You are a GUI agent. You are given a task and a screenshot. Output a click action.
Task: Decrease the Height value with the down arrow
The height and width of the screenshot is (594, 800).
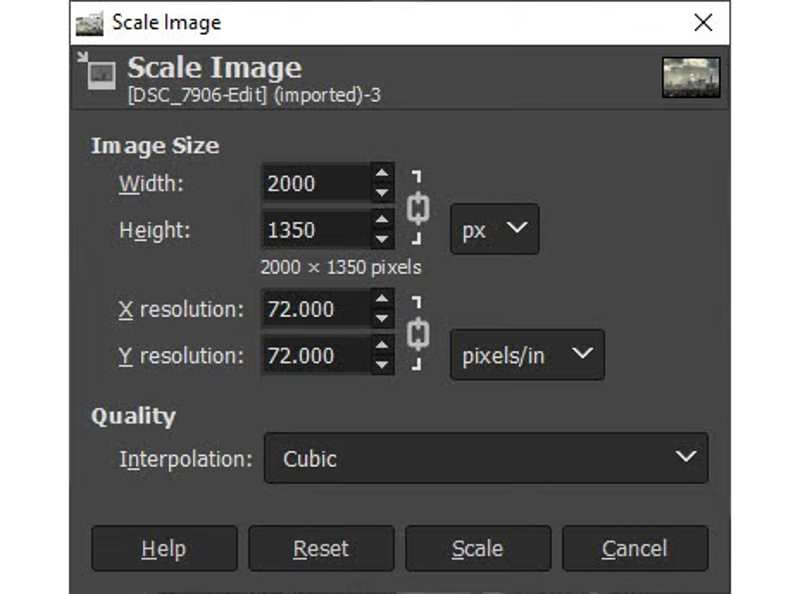click(x=382, y=239)
